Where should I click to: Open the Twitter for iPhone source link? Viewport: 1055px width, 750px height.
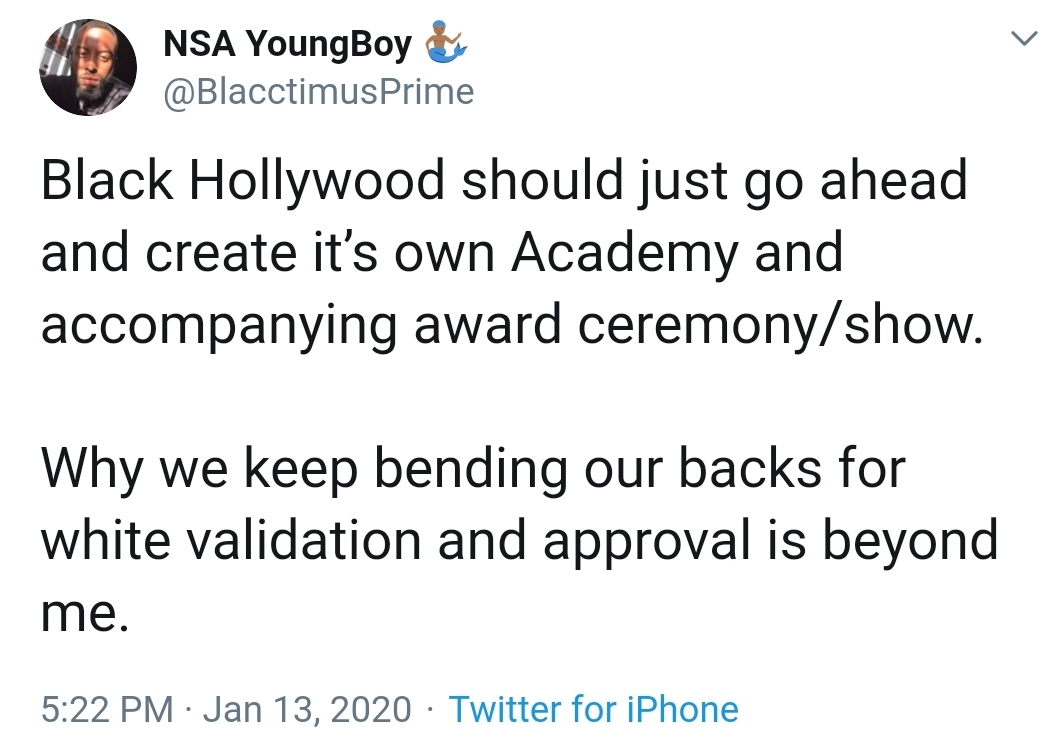pos(593,710)
